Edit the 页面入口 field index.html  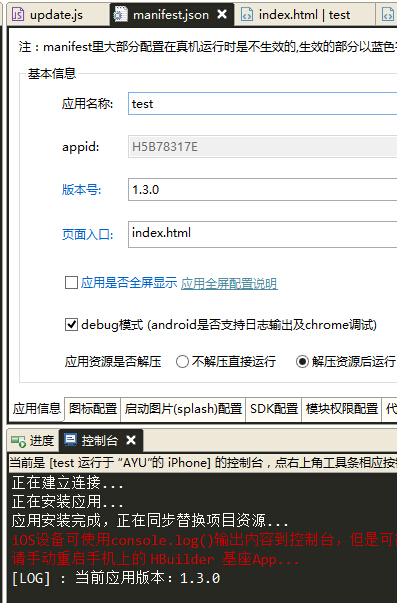[262, 234]
